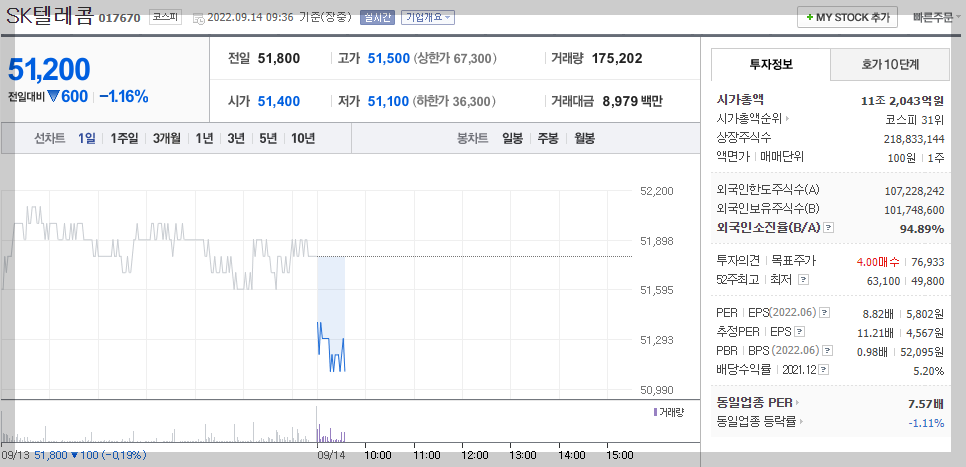Click the 4.00매수 investment opinion value
966x467 pixels.
(878, 262)
